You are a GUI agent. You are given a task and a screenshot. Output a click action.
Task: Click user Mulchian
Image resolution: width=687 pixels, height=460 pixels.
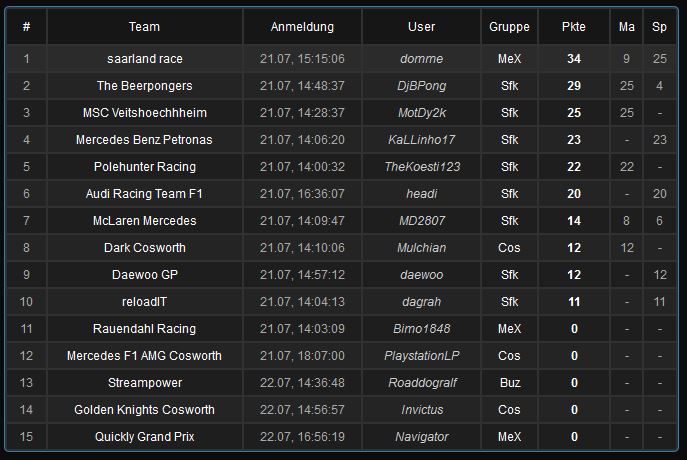click(421, 248)
